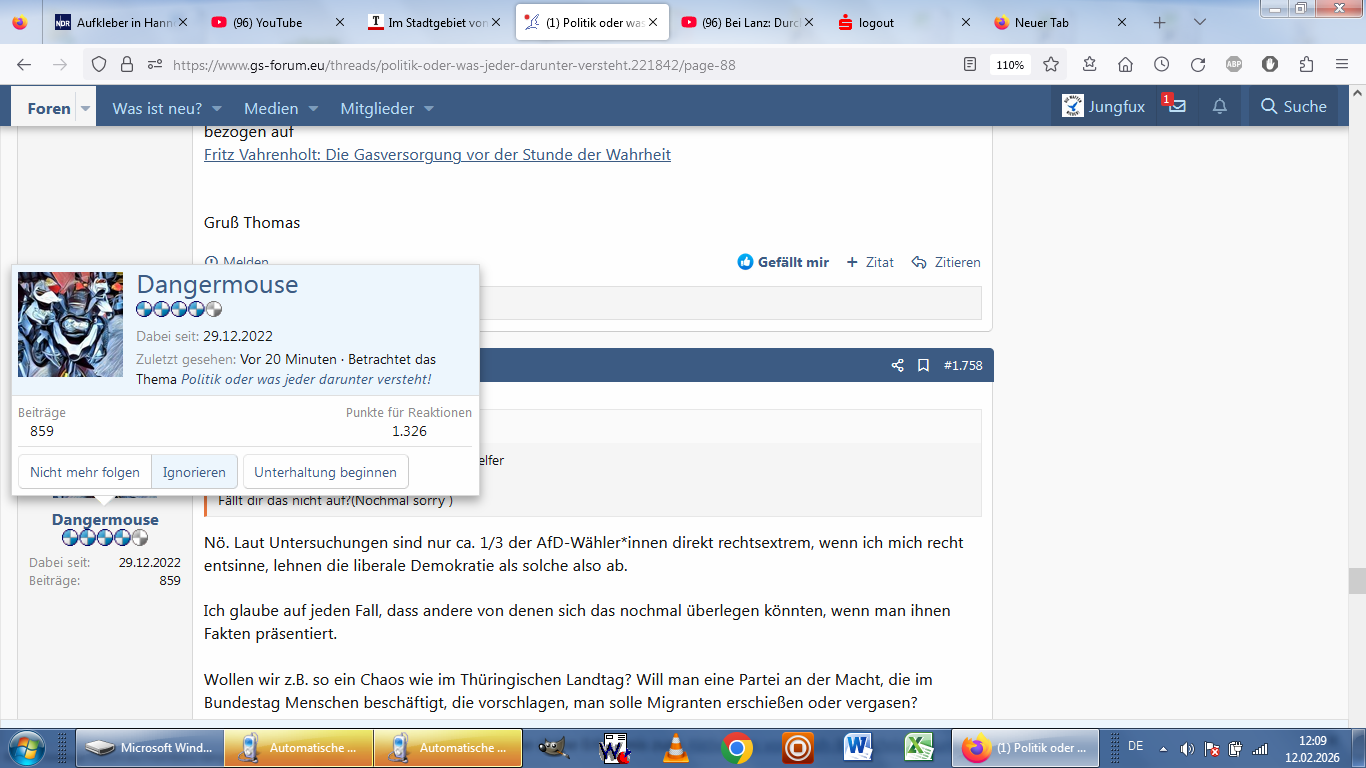Open Firefox home page icon
The width and height of the screenshot is (1366, 768).
tap(1125, 64)
